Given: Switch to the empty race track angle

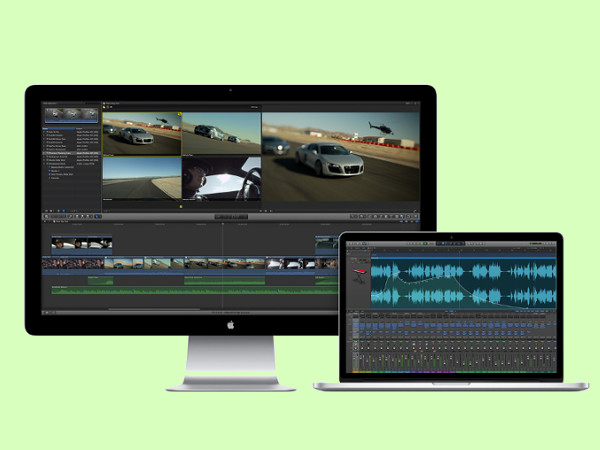Looking at the screenshot, I should tap(142, 179).
